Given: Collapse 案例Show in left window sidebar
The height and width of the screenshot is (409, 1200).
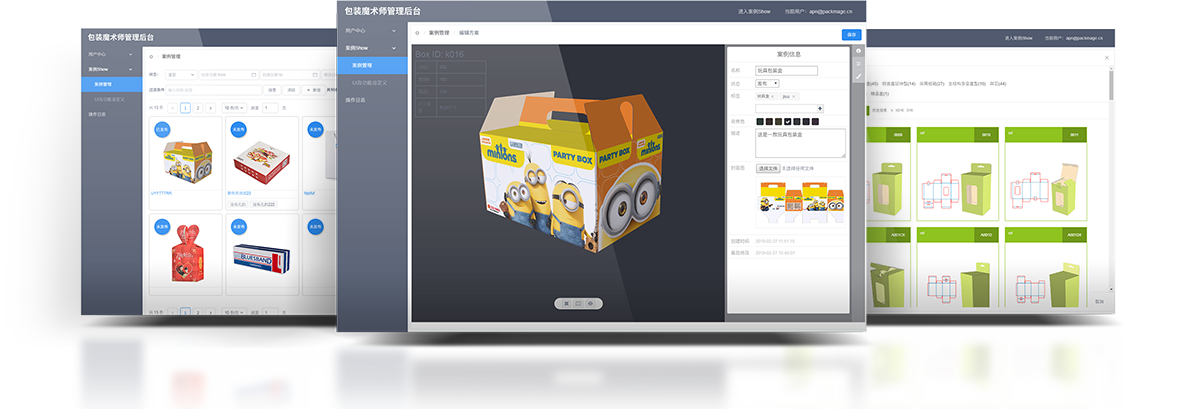Looking at the screenshot, I should pyautogui.click(x=110, y=68).
